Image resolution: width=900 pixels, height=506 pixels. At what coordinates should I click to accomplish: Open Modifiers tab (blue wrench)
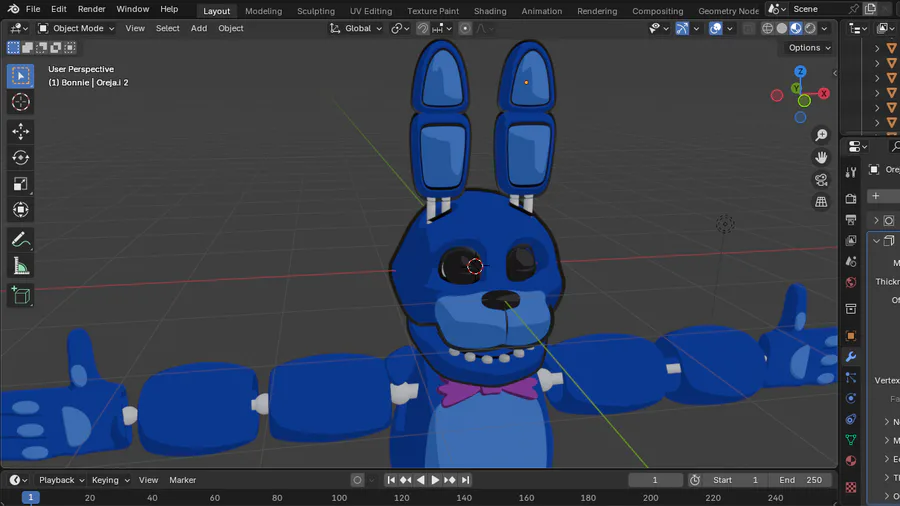(851, 357)
